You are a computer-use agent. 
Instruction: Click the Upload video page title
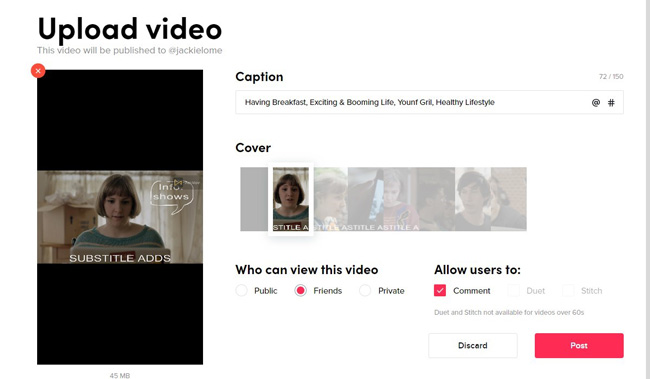click(x=130, y=29)
